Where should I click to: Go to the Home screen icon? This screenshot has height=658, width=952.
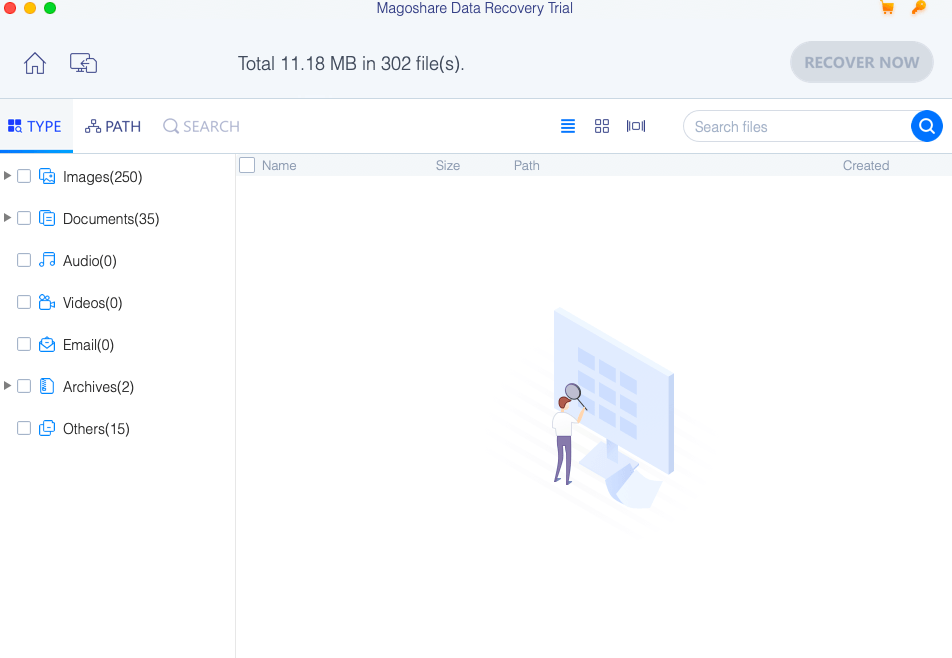pos(35,63)
